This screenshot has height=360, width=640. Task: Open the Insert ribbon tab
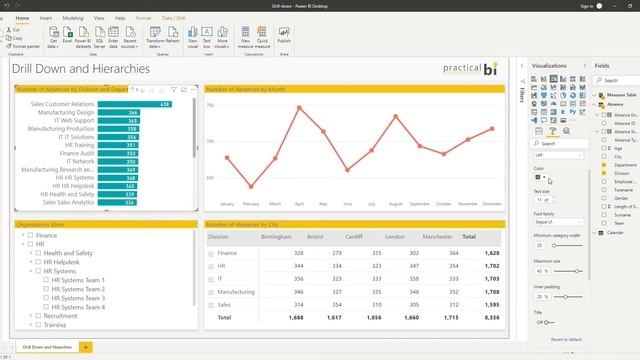(x=46, y=18)
